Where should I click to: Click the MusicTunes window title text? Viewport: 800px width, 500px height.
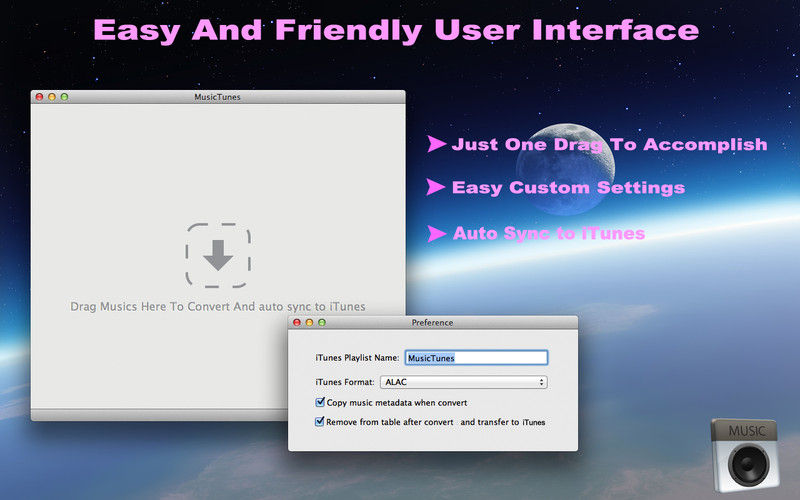(217, 97)
